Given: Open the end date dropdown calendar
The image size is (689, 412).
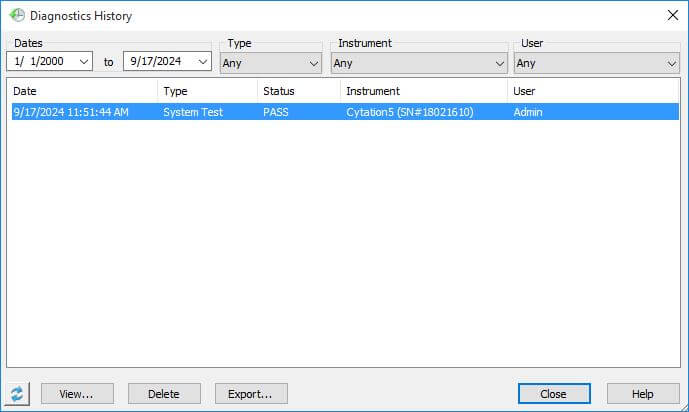Looking at the screenshot, I should pos(203,62).
